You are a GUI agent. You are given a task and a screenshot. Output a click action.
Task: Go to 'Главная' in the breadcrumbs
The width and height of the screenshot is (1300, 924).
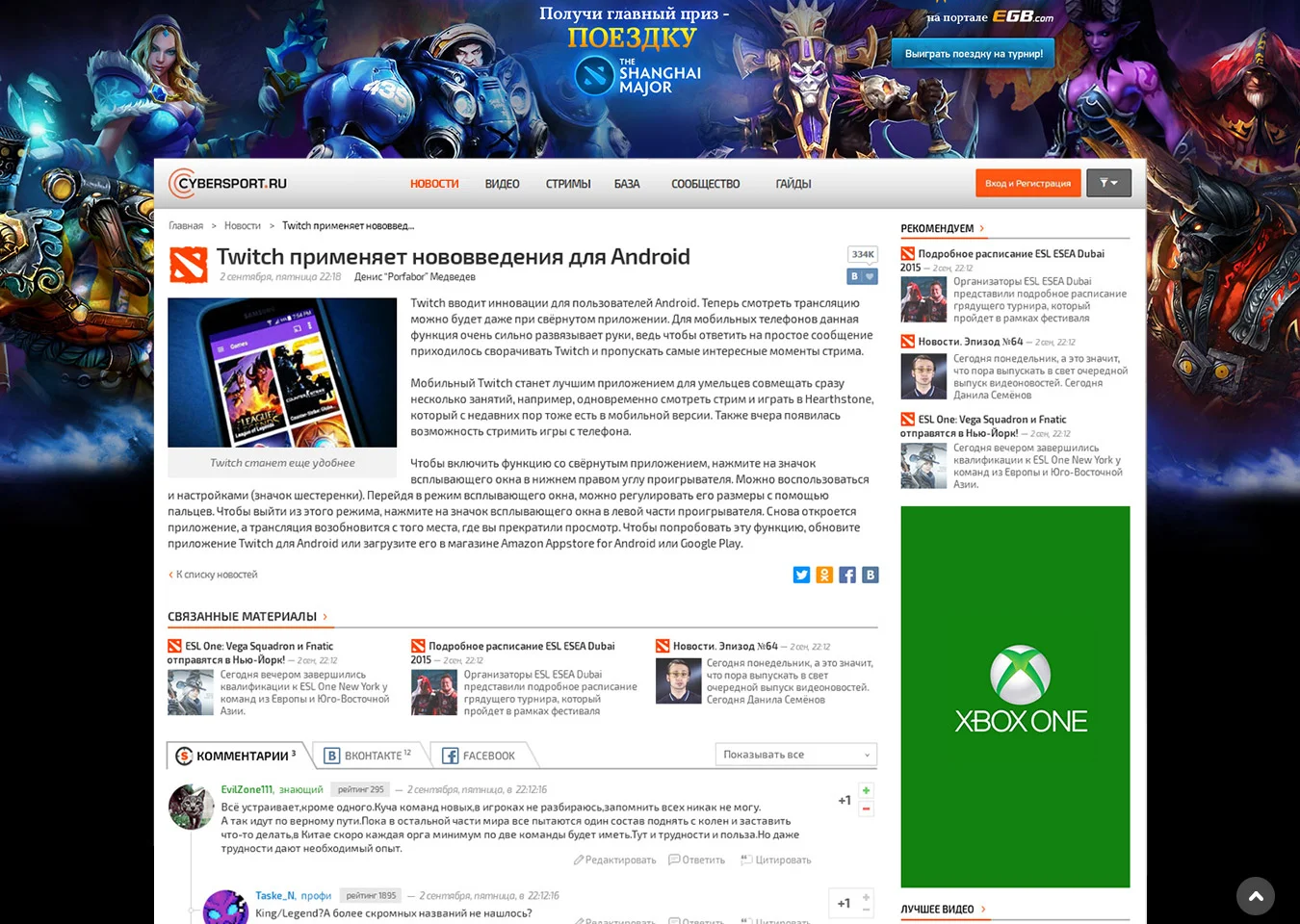tap(186, 226)
